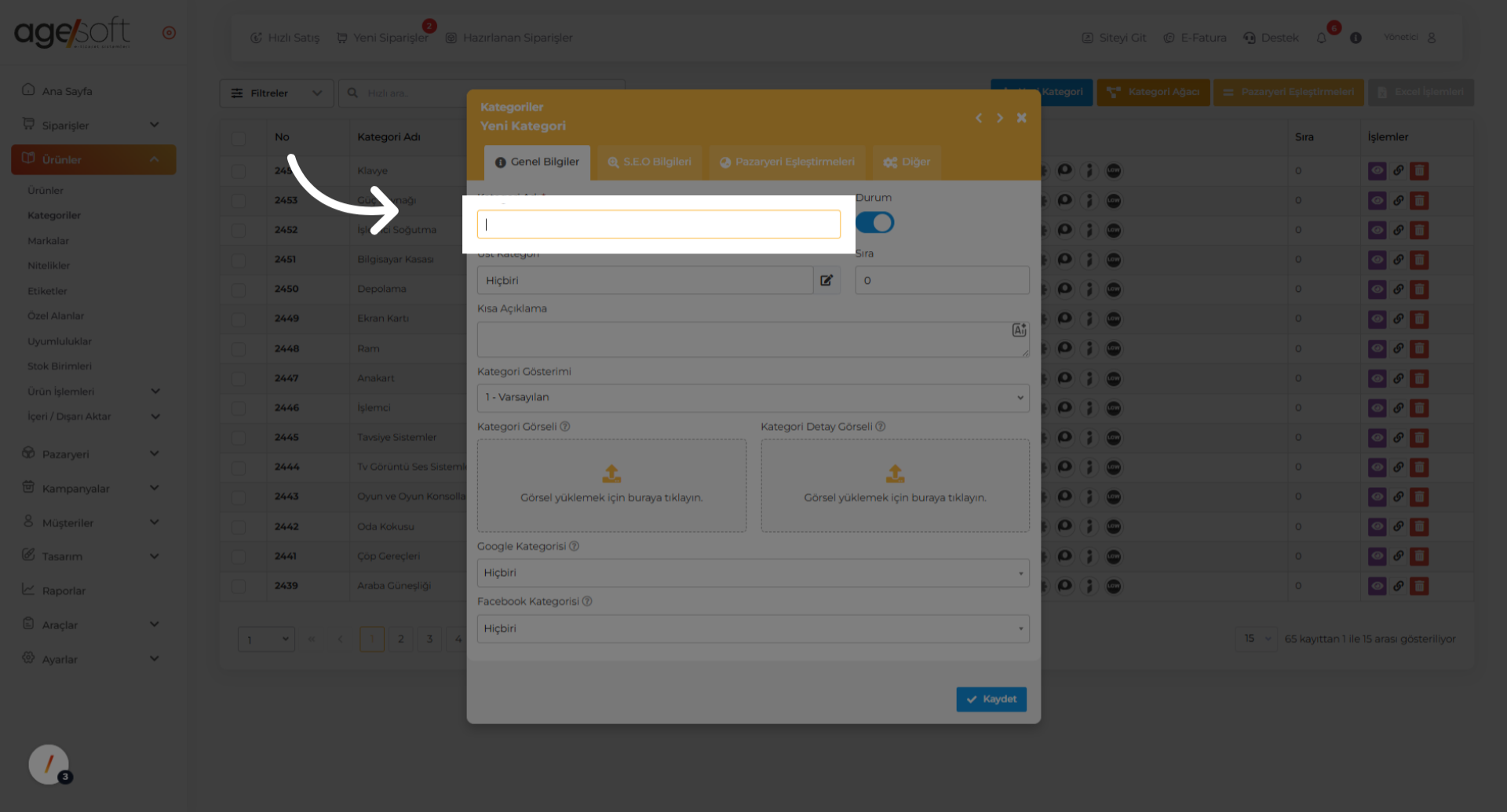Viewport: 1507px width, 812px height.
Task: Switch to the S.E.O Bilgileri tab
Action: coord(649,162)
